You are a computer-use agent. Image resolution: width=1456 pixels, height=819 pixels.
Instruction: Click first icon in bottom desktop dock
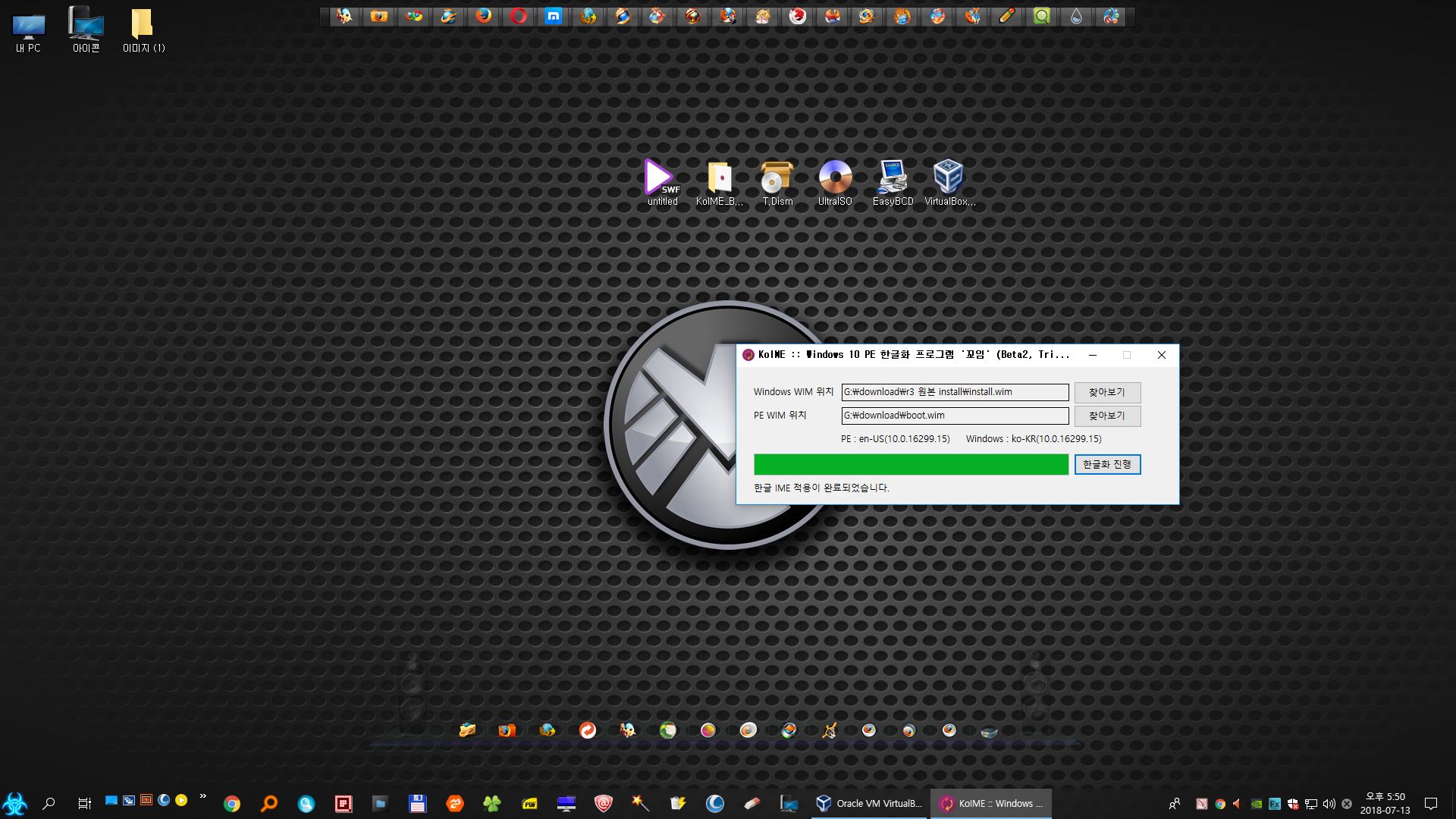467,730
